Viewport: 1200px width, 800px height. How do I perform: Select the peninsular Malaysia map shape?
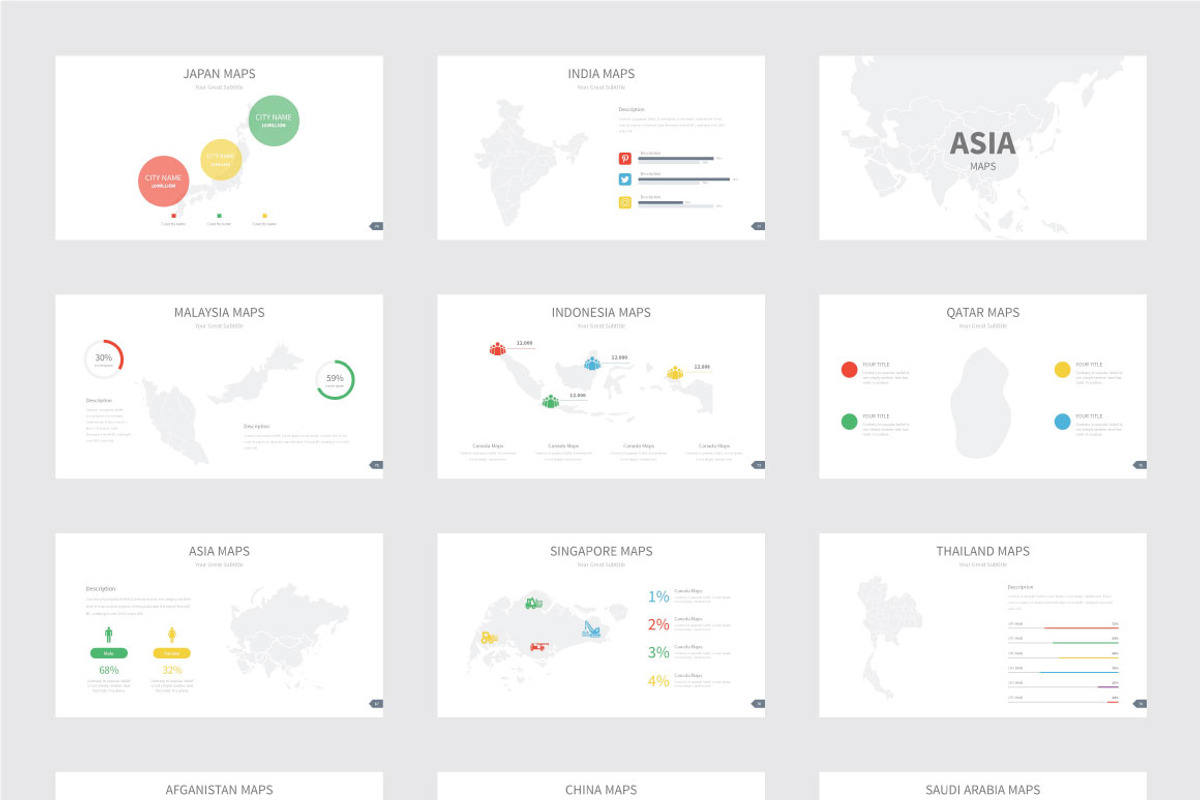click(176, 420)
